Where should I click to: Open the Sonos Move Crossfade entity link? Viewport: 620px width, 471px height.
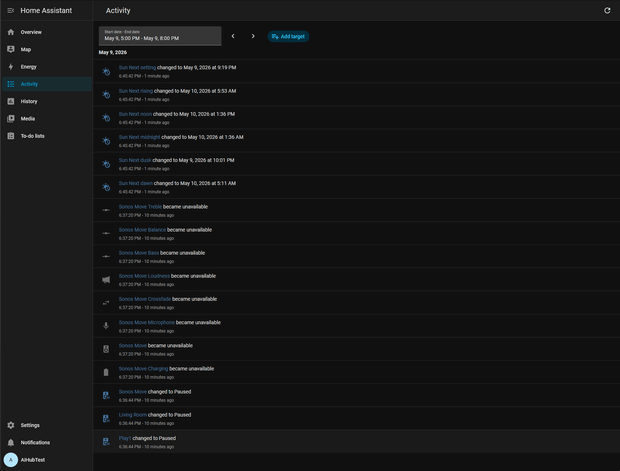point(145,299)
